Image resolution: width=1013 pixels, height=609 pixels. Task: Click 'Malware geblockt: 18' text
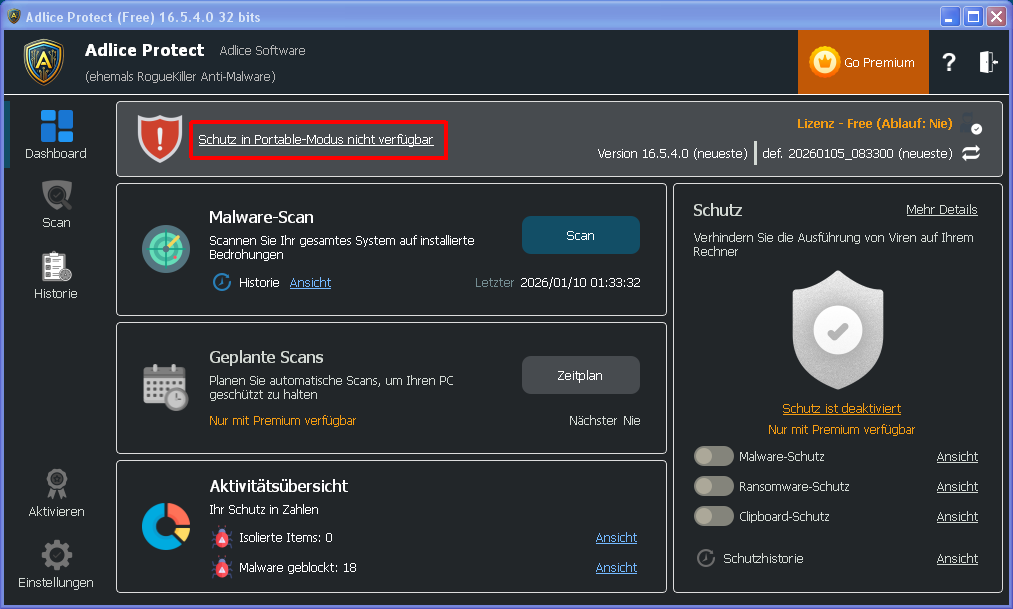[x=298, y=568]
